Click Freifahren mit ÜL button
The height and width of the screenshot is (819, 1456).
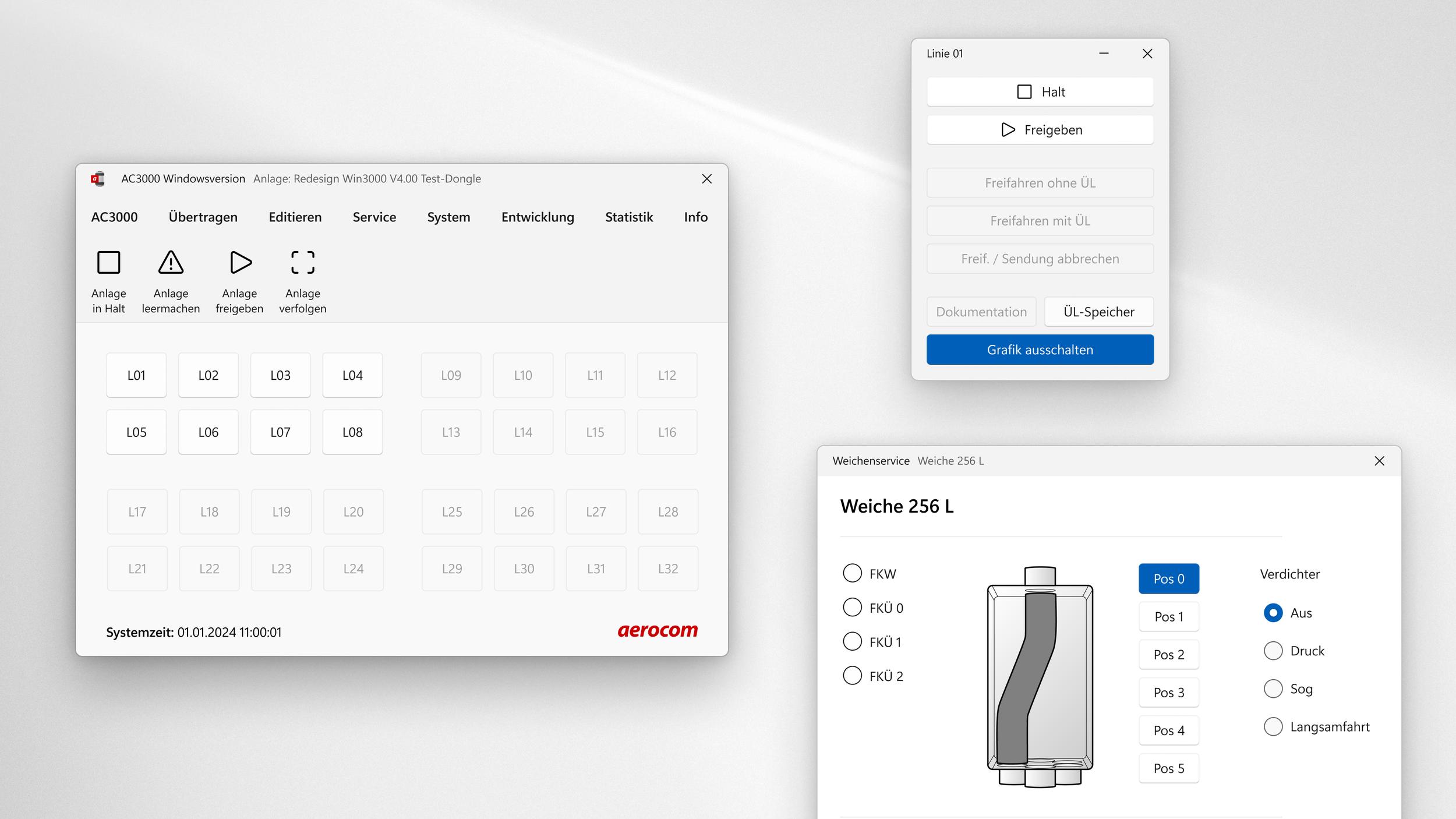1040,221
